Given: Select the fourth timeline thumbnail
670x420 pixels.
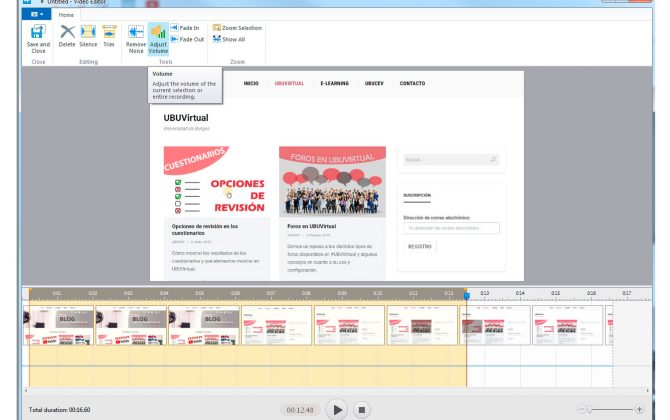Looking at the screenshot, I should click(276, 325).
